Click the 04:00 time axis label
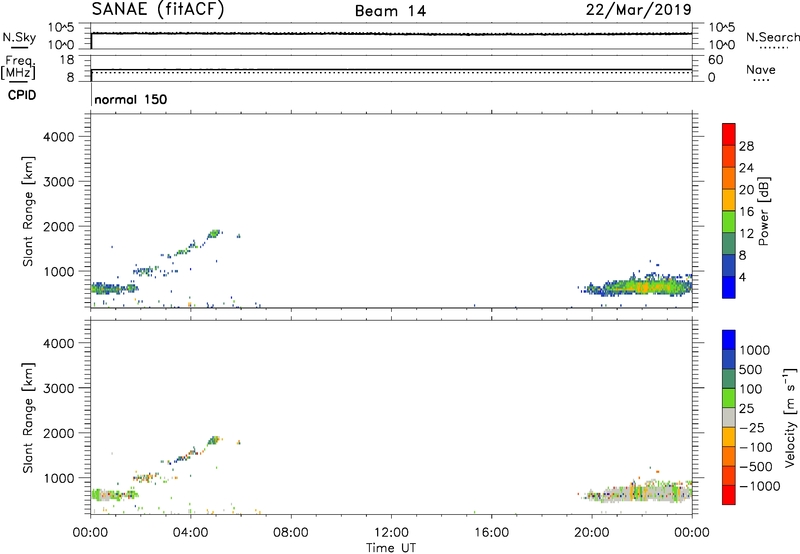The image size is (800, 554). (190, 533)
